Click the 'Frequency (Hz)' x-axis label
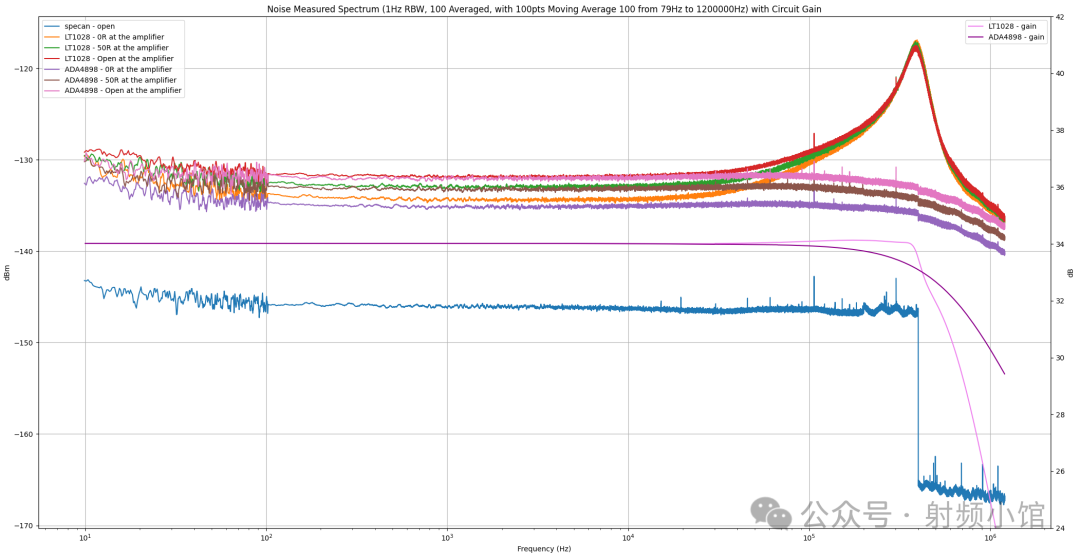The width and height of the screenshot is (1080, 558). (x=544, y=549)
